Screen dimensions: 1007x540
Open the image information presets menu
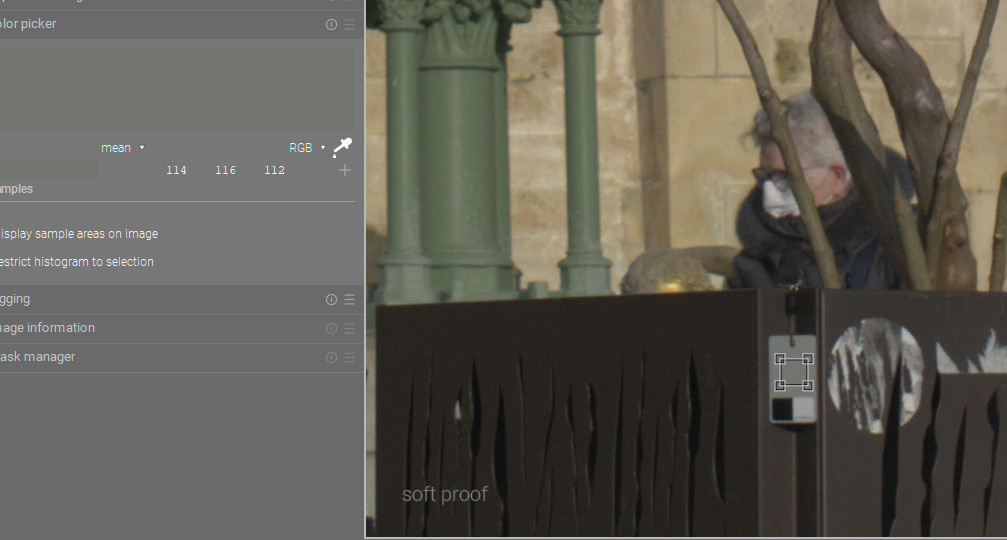coord(349,328)
